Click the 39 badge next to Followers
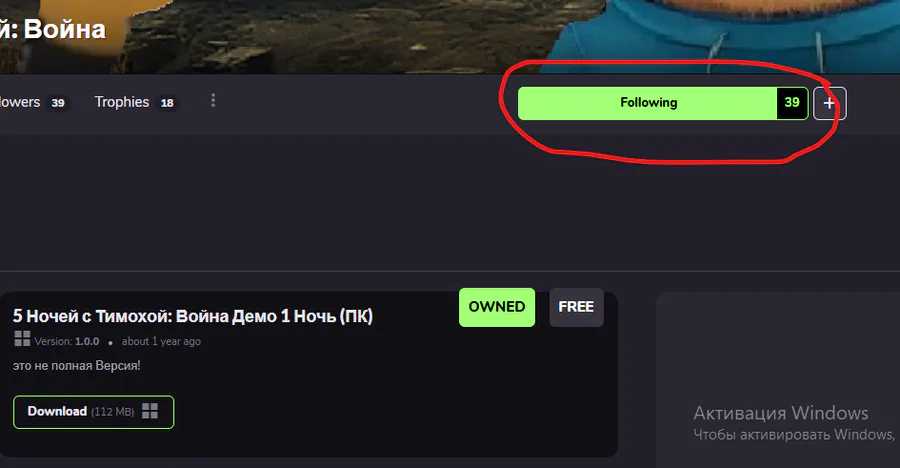 58,103
